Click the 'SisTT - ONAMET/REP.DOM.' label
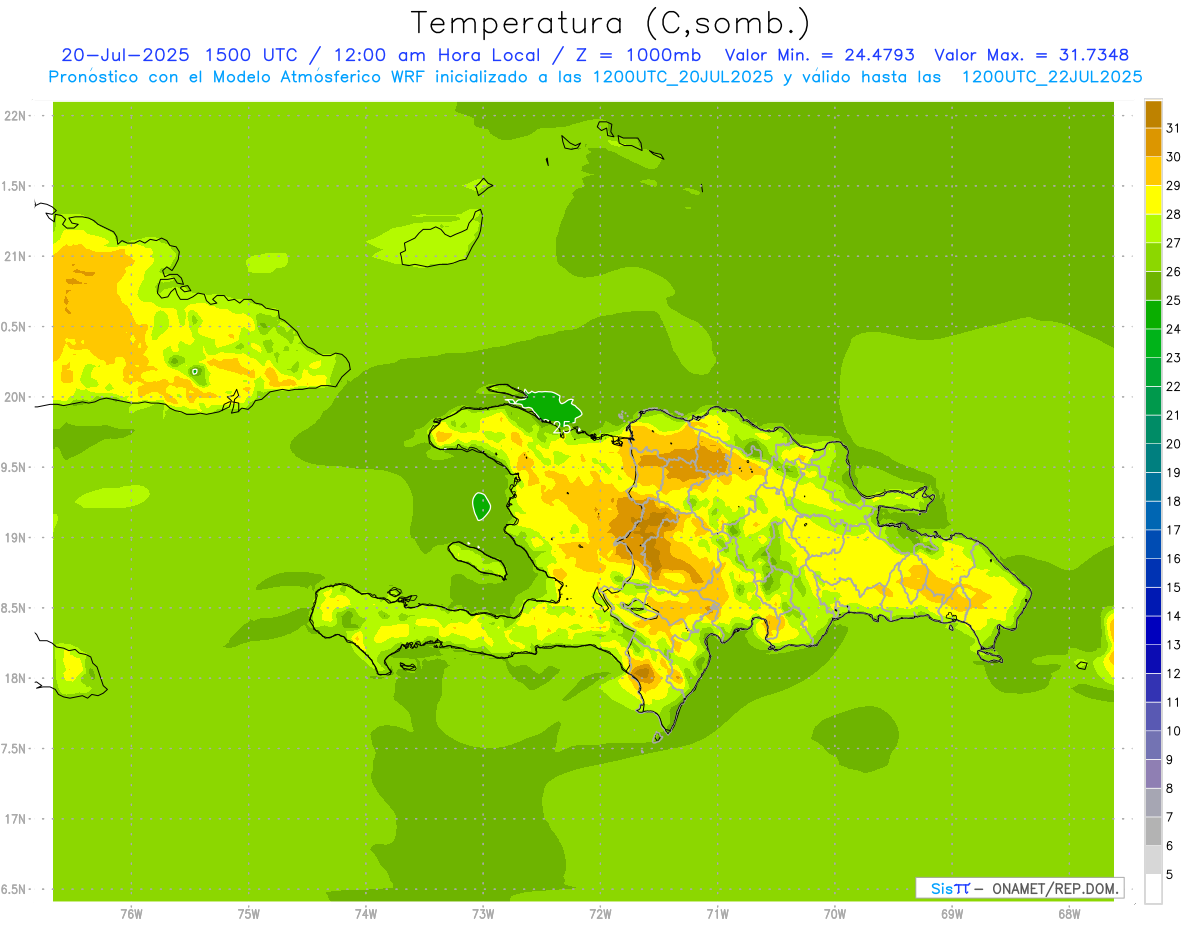This screenshot has height=927, width=1200. [x=1020, y=888]
